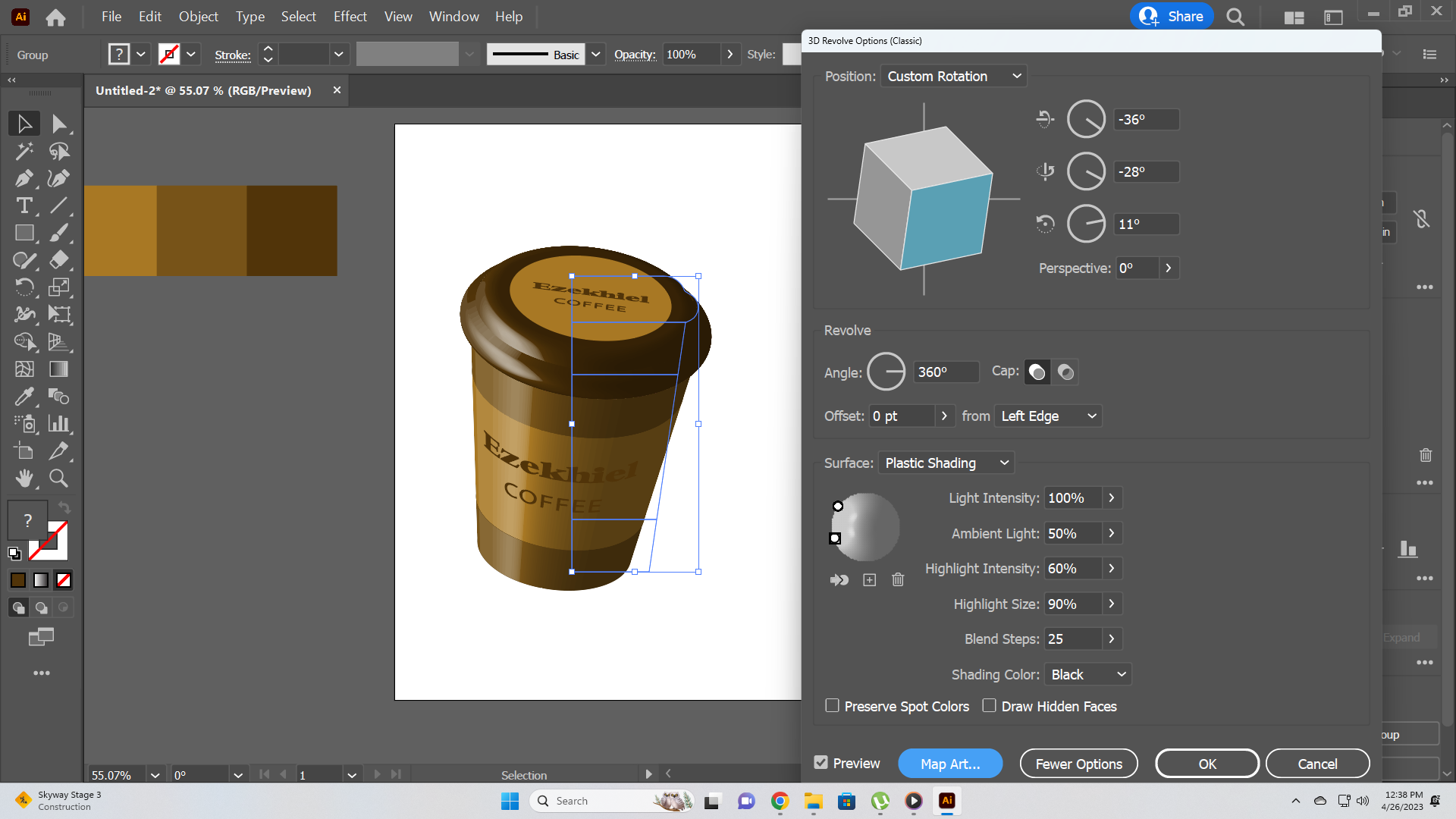Screen dimensions: 1456x819
Task: Click the Fewer Options button
Action: click(x=1078, y=764)
